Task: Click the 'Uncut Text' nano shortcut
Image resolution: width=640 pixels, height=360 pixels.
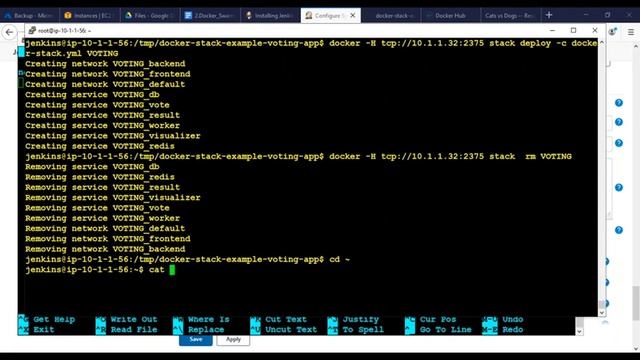Action: [291, 329]
